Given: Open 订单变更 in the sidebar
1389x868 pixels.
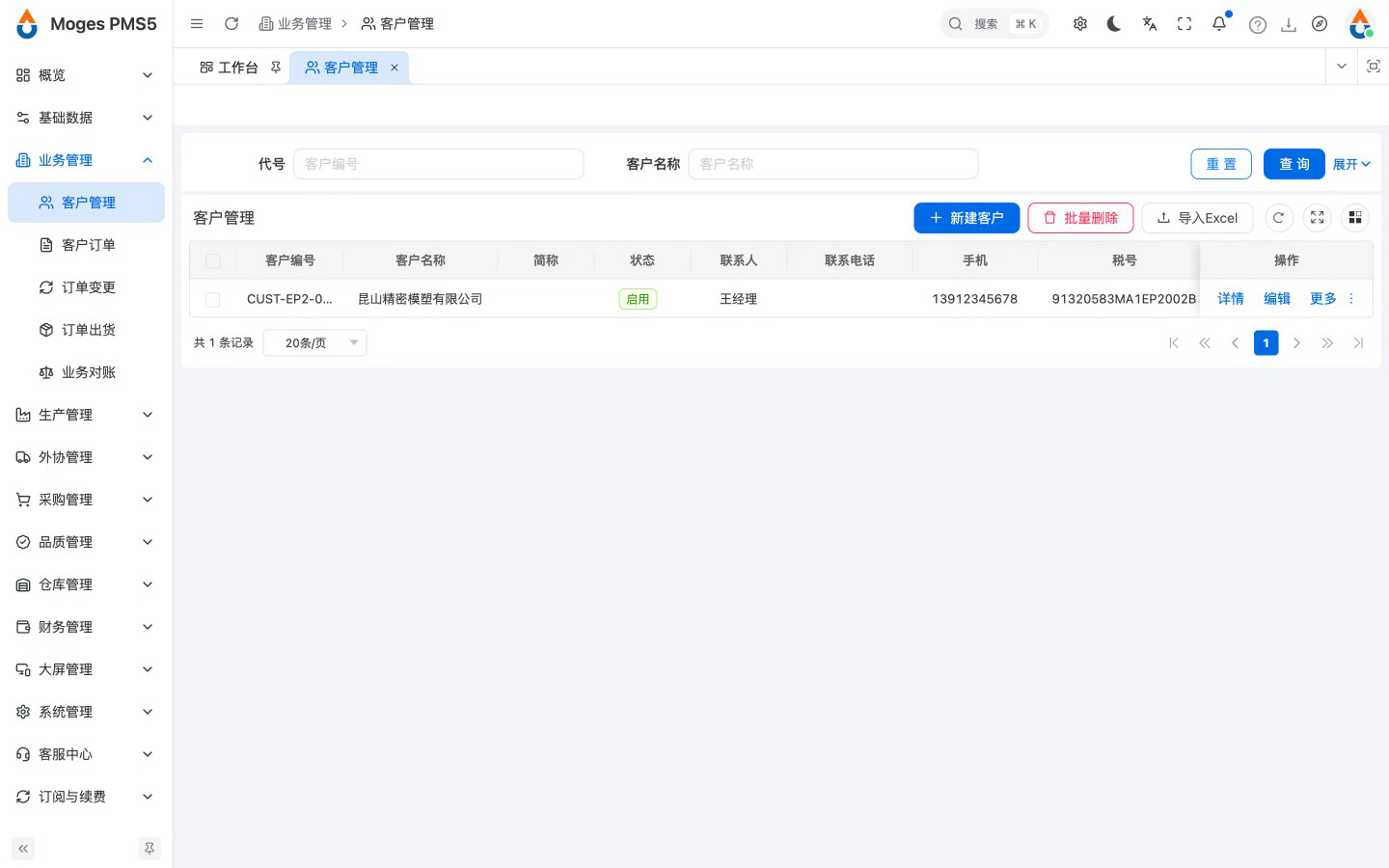Looking at the screenshot, I should [x=86, y=287].
